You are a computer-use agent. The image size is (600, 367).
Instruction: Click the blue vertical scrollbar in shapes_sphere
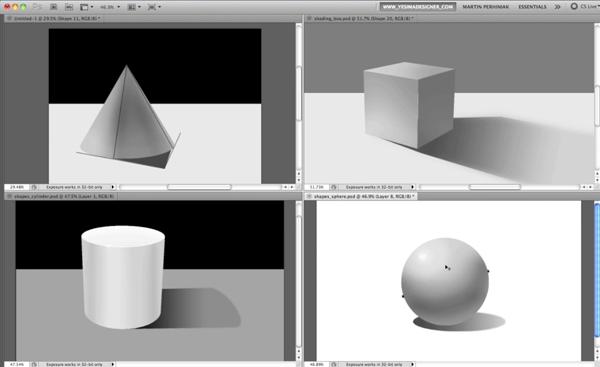click(x=597, y=271)
